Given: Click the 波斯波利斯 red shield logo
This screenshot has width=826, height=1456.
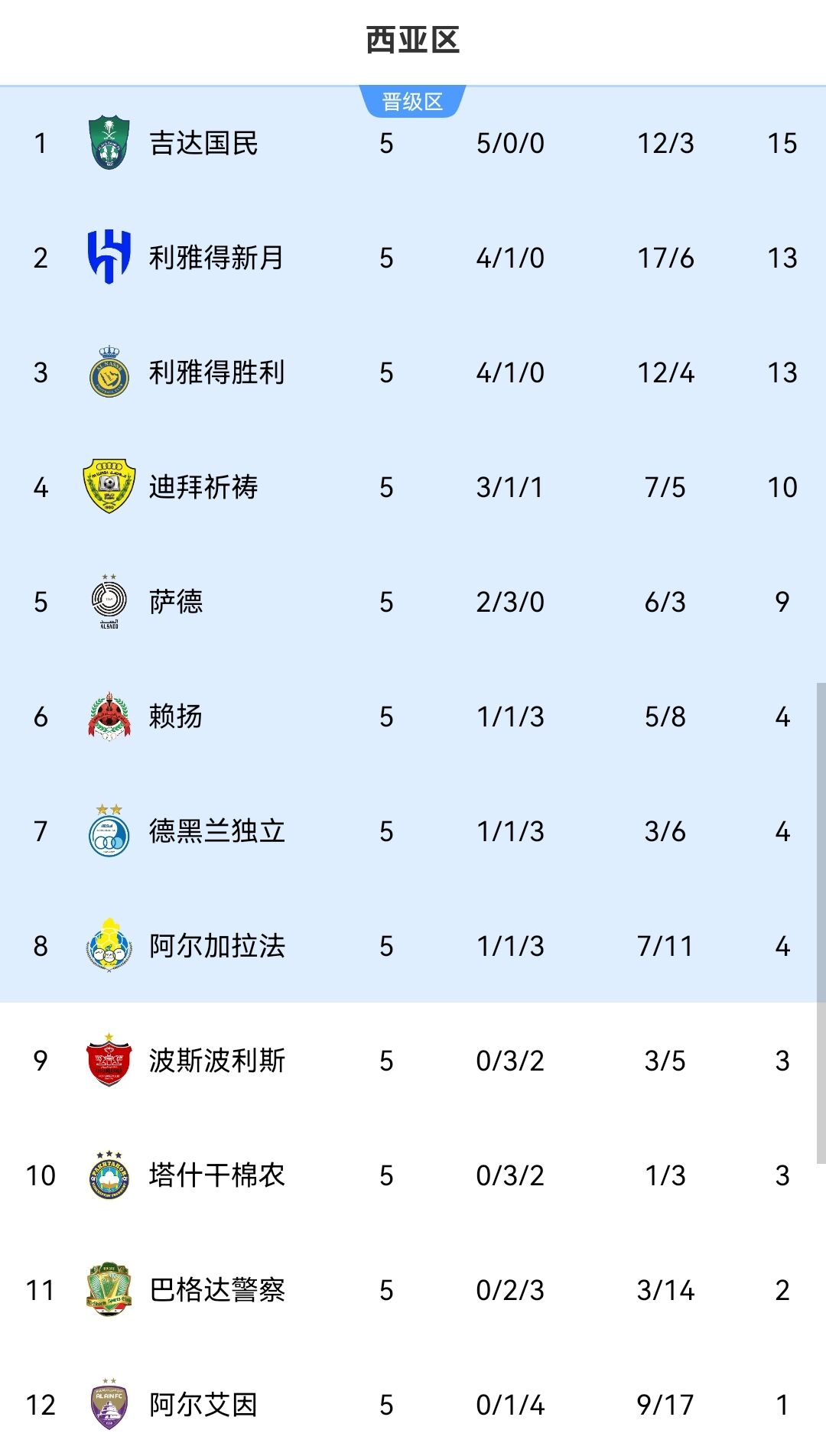Looking at the screenshot, I should (x=109, y=1061).
